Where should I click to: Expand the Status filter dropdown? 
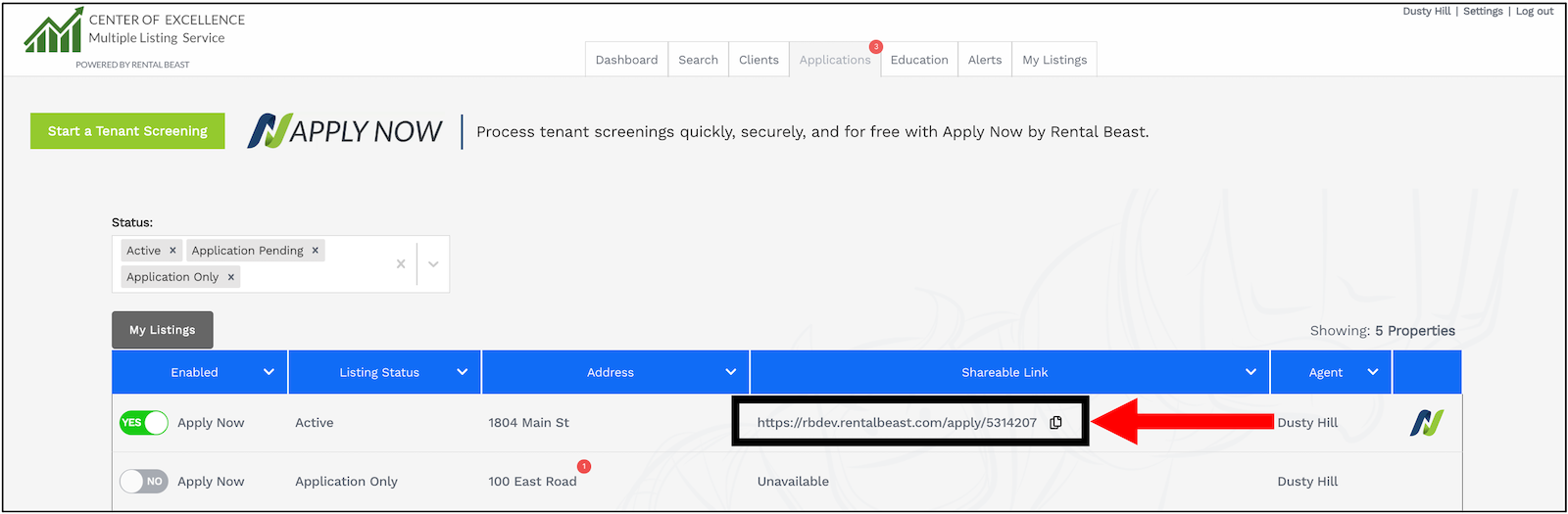coord(433,263)
